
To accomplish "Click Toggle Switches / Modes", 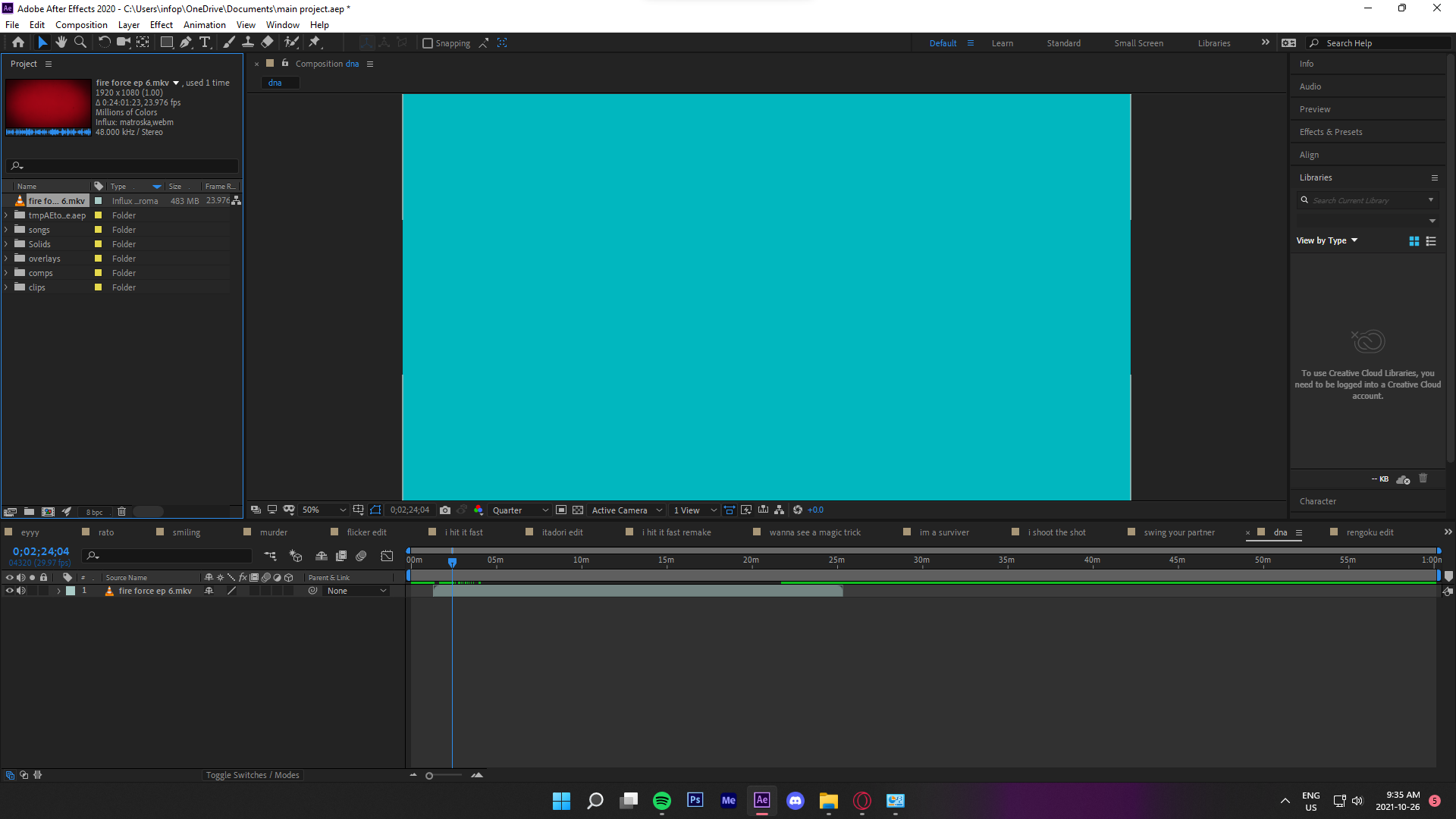I will click(253, 774).
